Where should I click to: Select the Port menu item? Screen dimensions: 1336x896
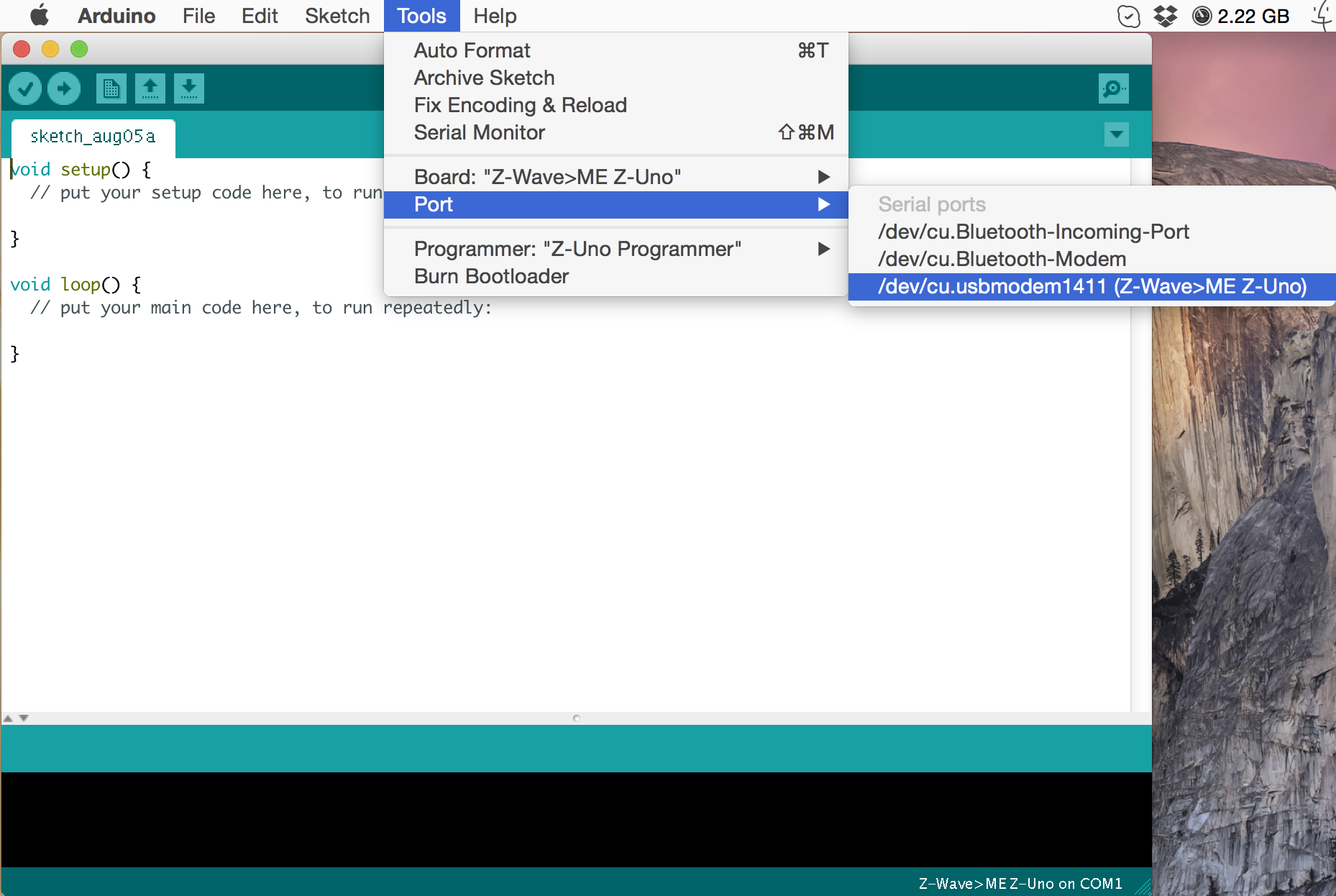click(616, 204)
